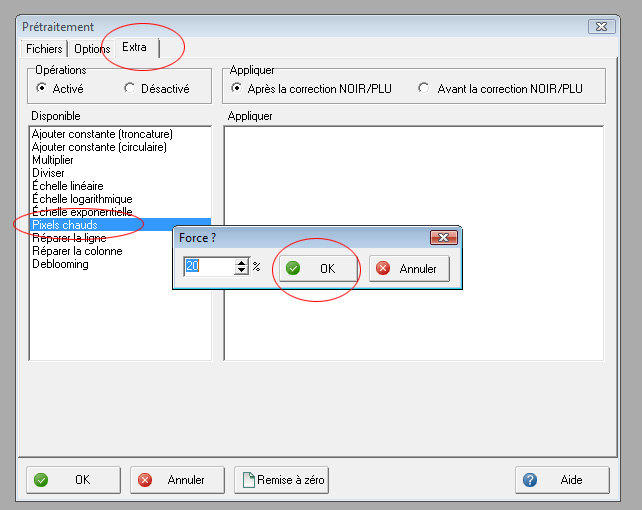Increase Force value with up arrow
642x510 pixels.
(x=242, y=262)
